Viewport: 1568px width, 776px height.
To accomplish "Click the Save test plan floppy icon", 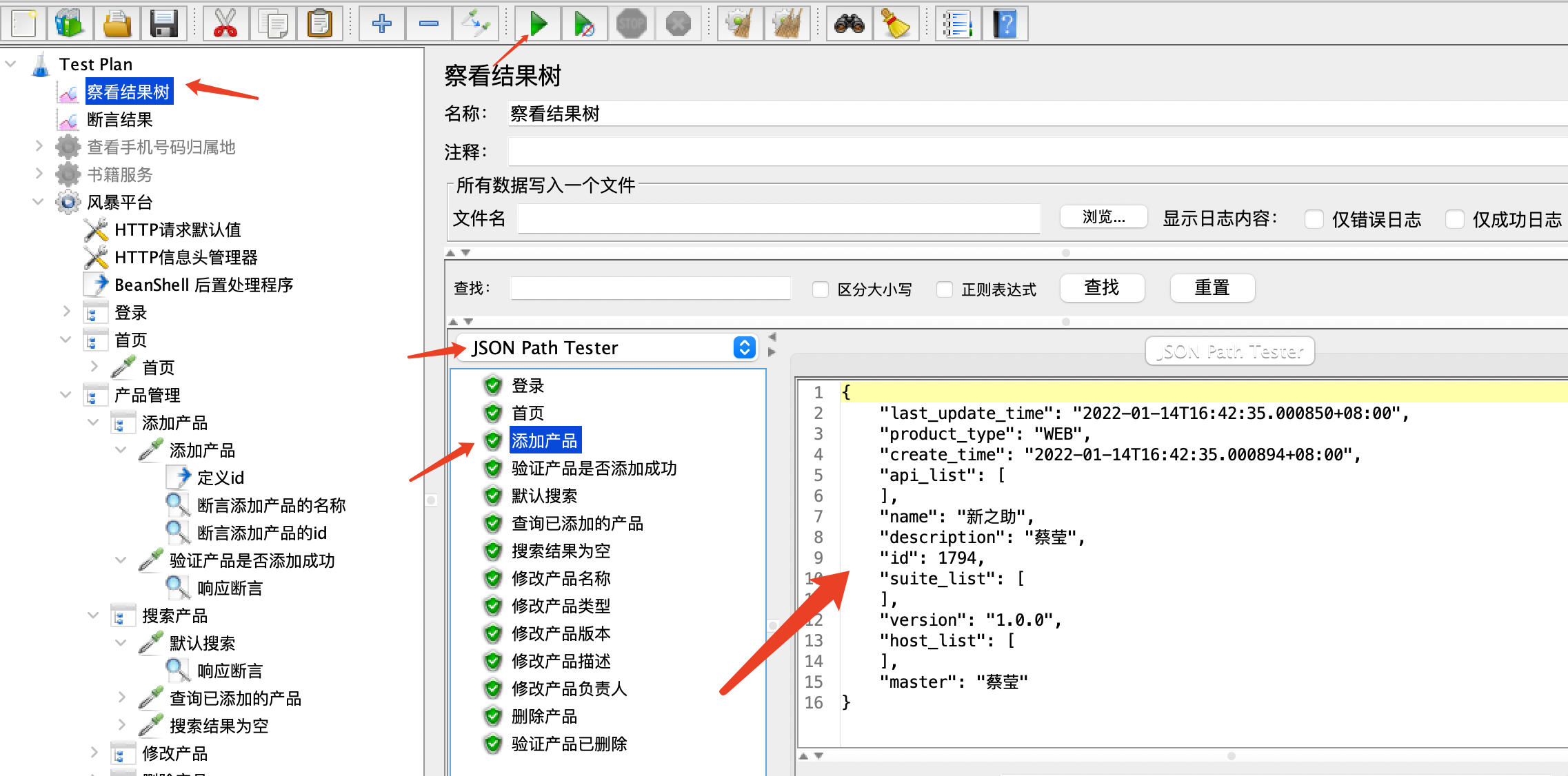I will point(164,24).
